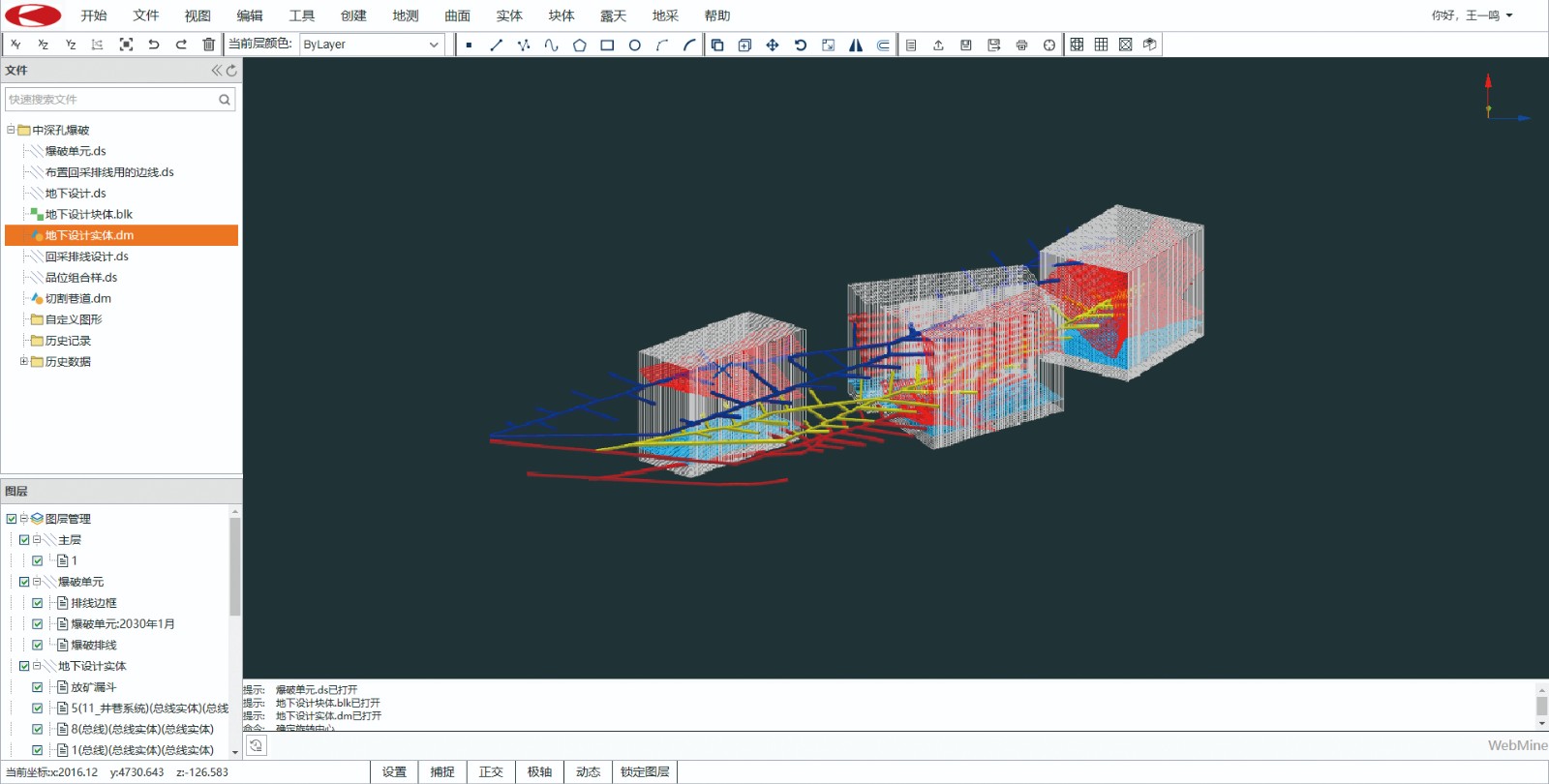Toggle the 捕捉 snap button
Viewport: 1549px width, 784px height.
[442, 771]
